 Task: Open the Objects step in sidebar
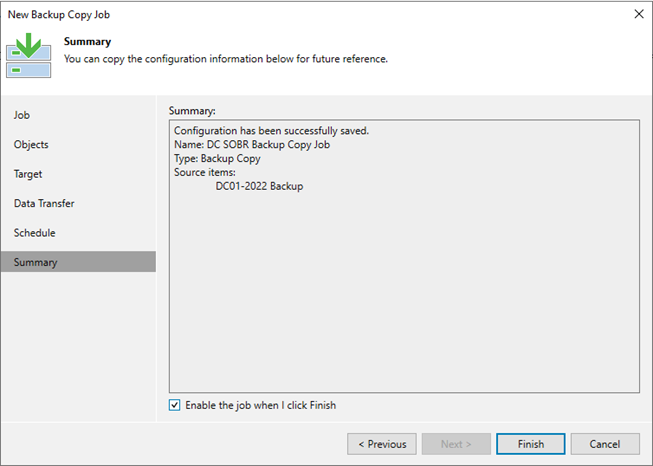(31, 145)
